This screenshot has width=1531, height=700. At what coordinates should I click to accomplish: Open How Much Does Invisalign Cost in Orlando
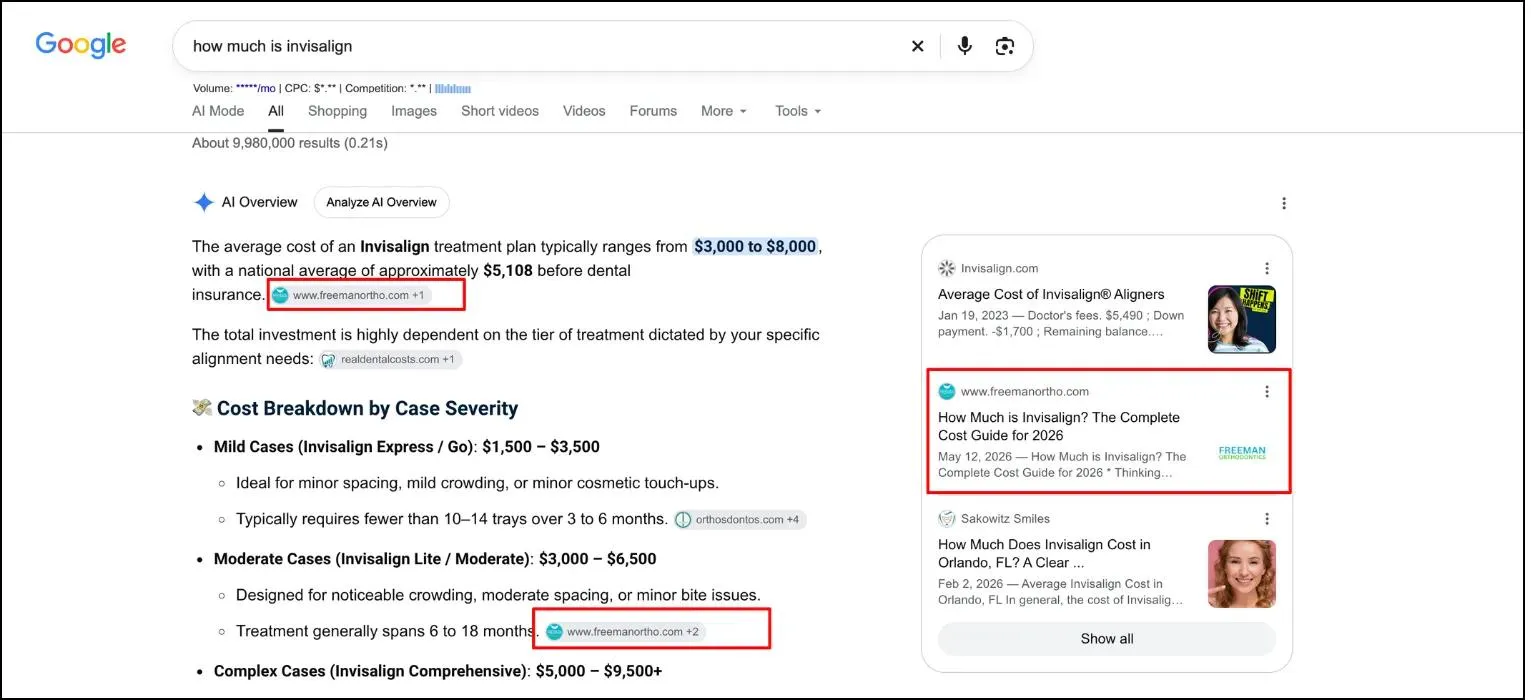point(1044,553)
